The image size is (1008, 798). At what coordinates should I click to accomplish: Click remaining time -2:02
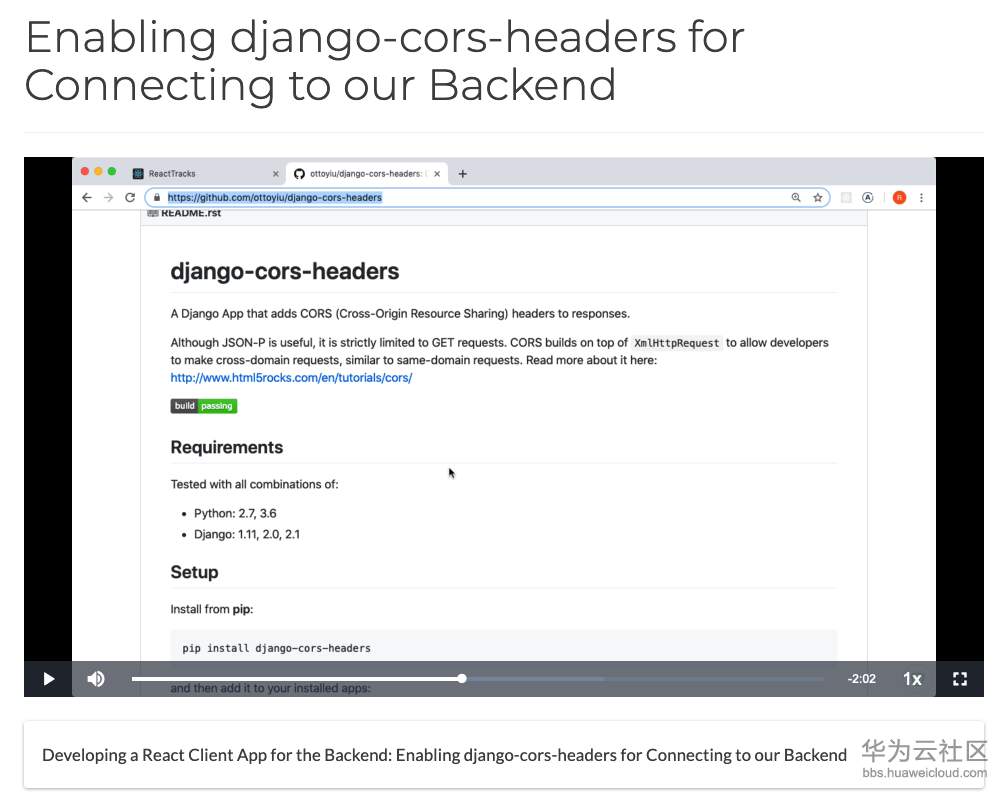coord(861,679)
